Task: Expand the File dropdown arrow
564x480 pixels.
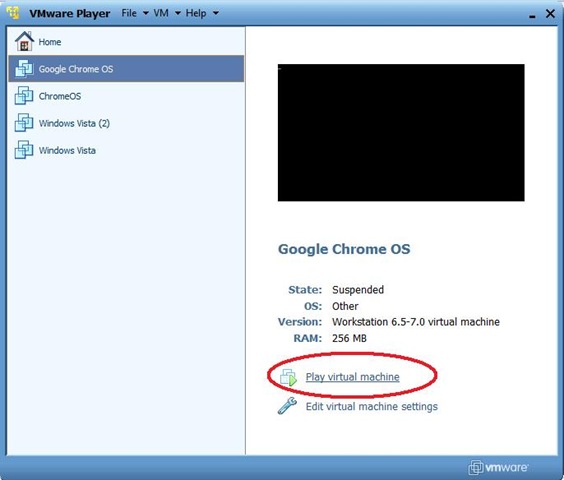Action: tap(146, 13)
